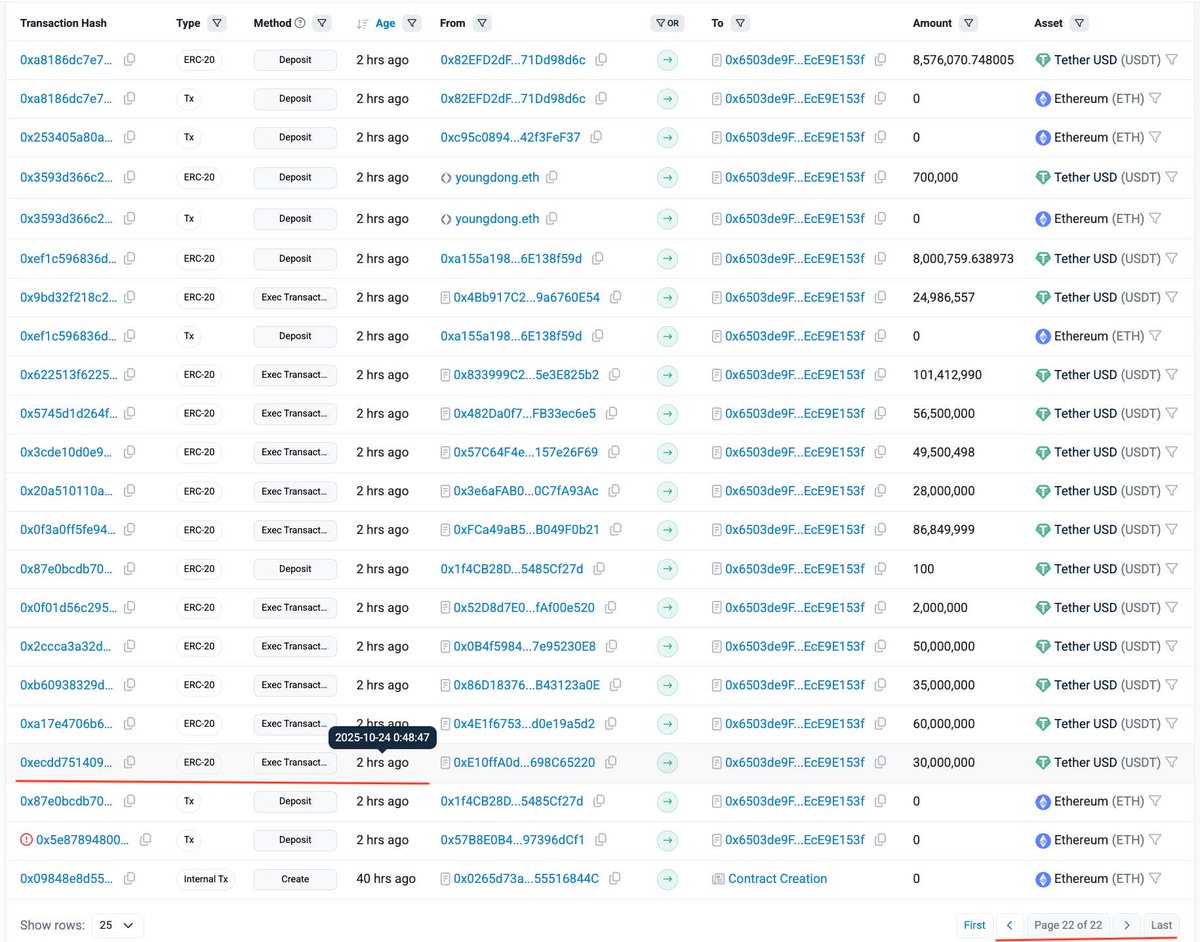Copy to address in 30,000,000 row
This screenshot has width=1200, height=942.
[880, 762]
